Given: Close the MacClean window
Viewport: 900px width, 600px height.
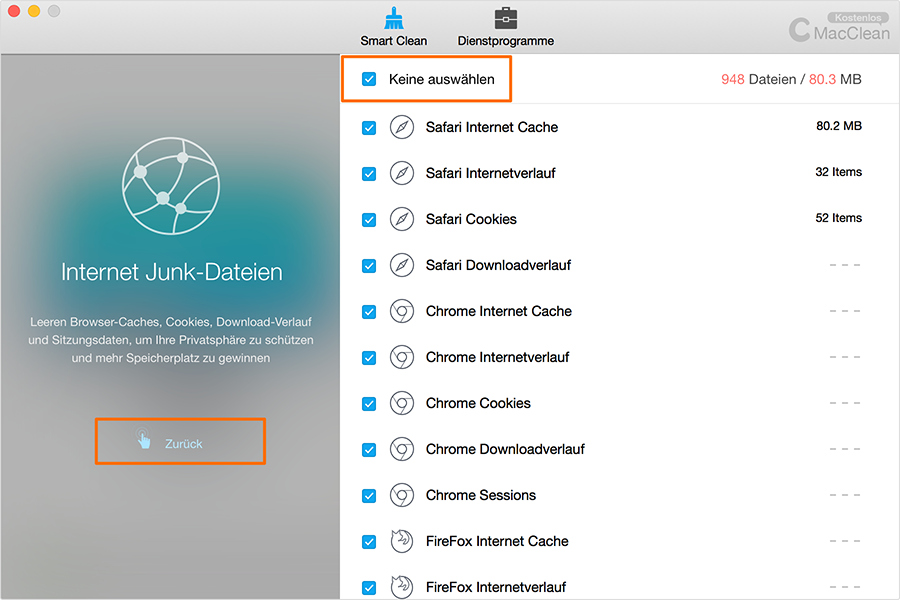Looking at the screenshot, I should [x=14, y=11].
